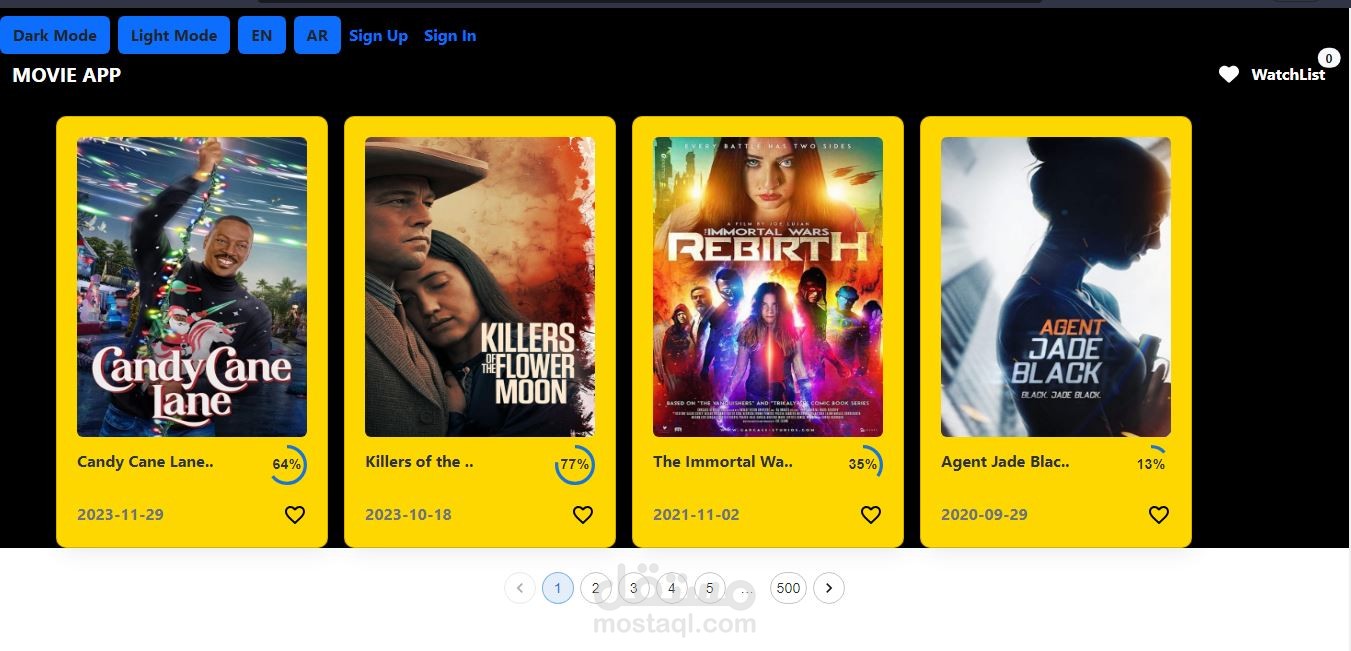Click the Sign In link
1351x651 pixels.
point(449,35)
